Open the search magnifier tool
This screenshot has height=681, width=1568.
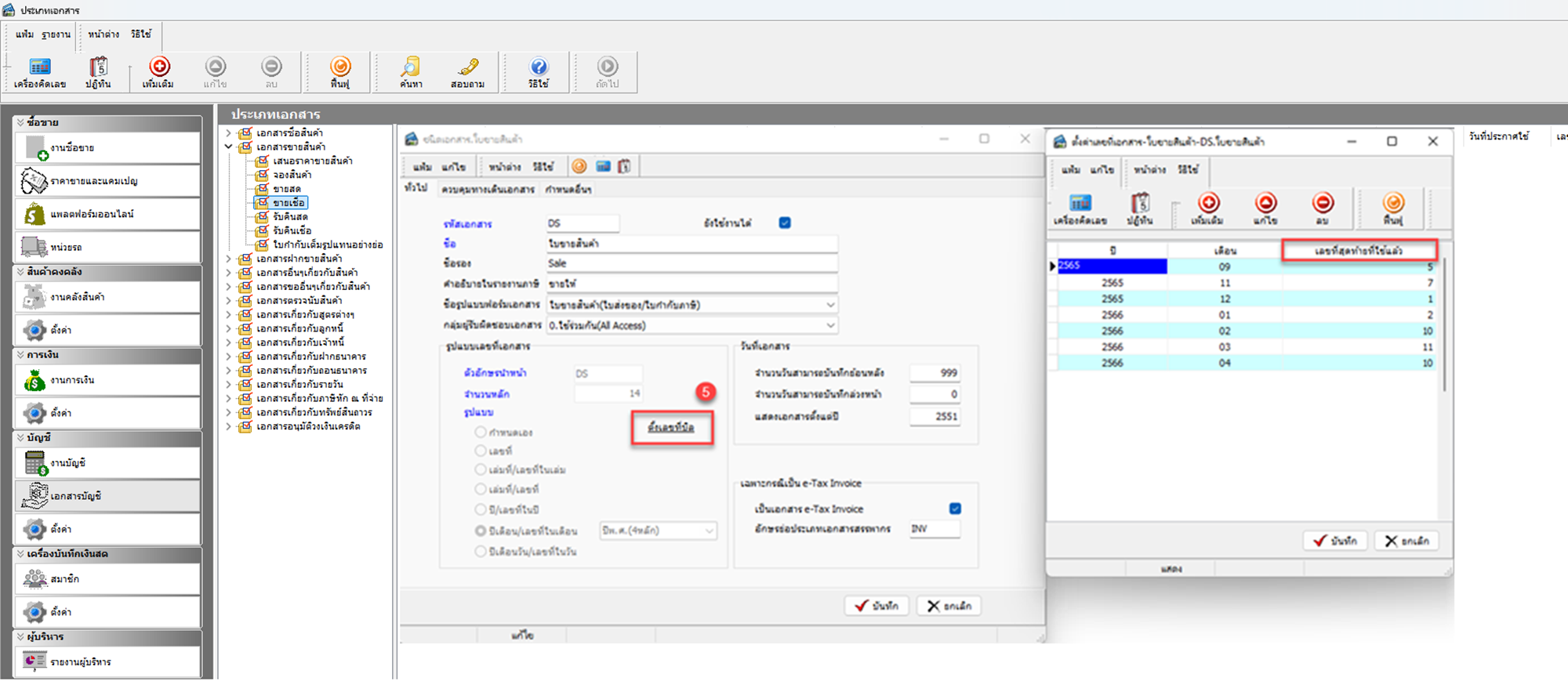(411, 67)
